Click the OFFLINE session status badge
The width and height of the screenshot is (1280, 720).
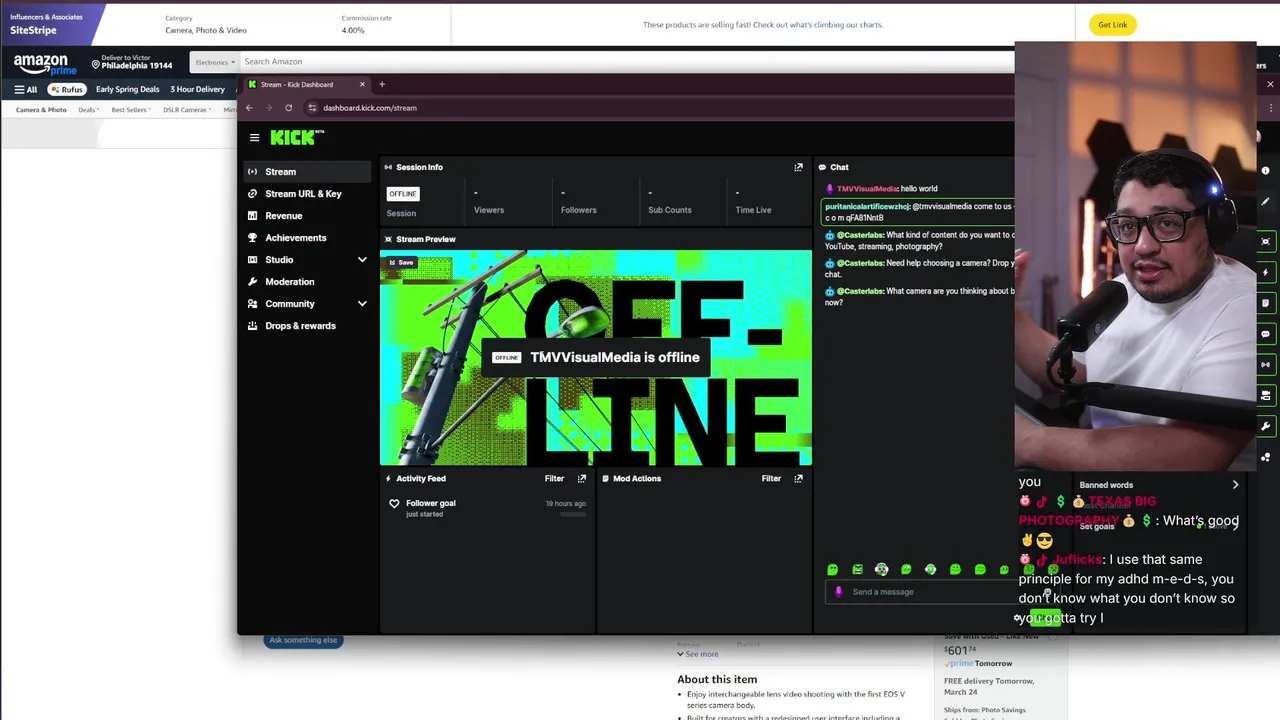point(403,194)
